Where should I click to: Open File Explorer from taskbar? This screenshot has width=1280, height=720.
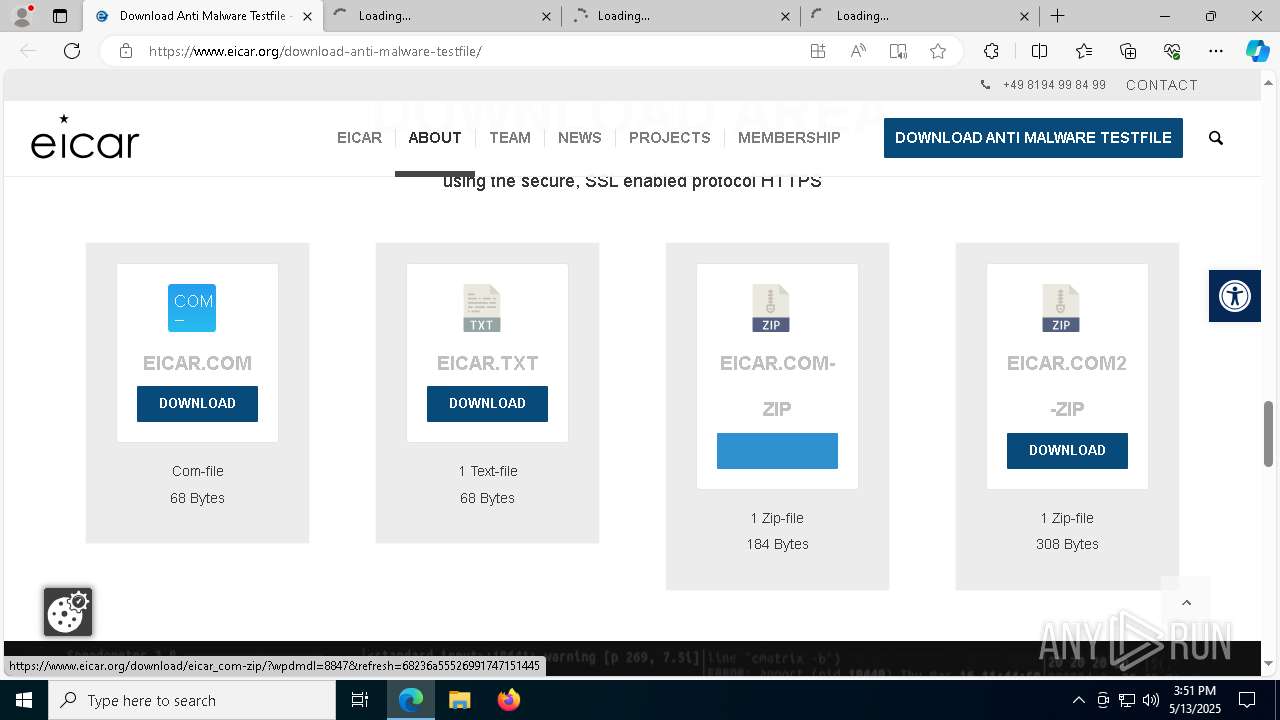click(459, 700)
